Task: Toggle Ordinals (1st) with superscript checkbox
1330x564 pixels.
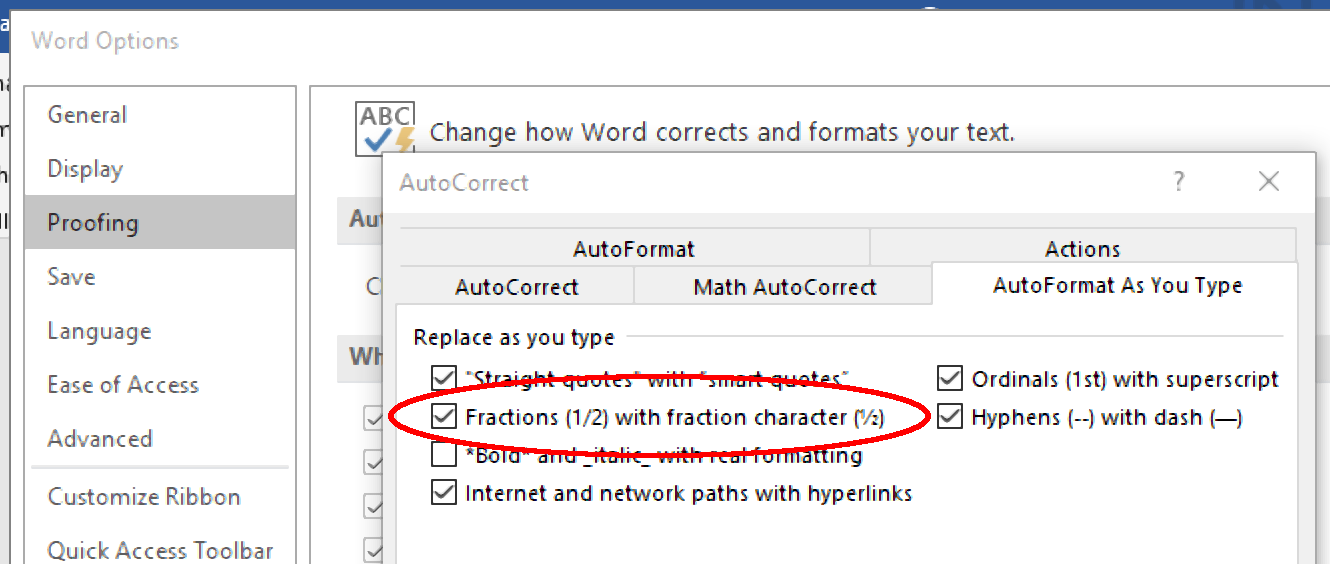Action: 949,379
